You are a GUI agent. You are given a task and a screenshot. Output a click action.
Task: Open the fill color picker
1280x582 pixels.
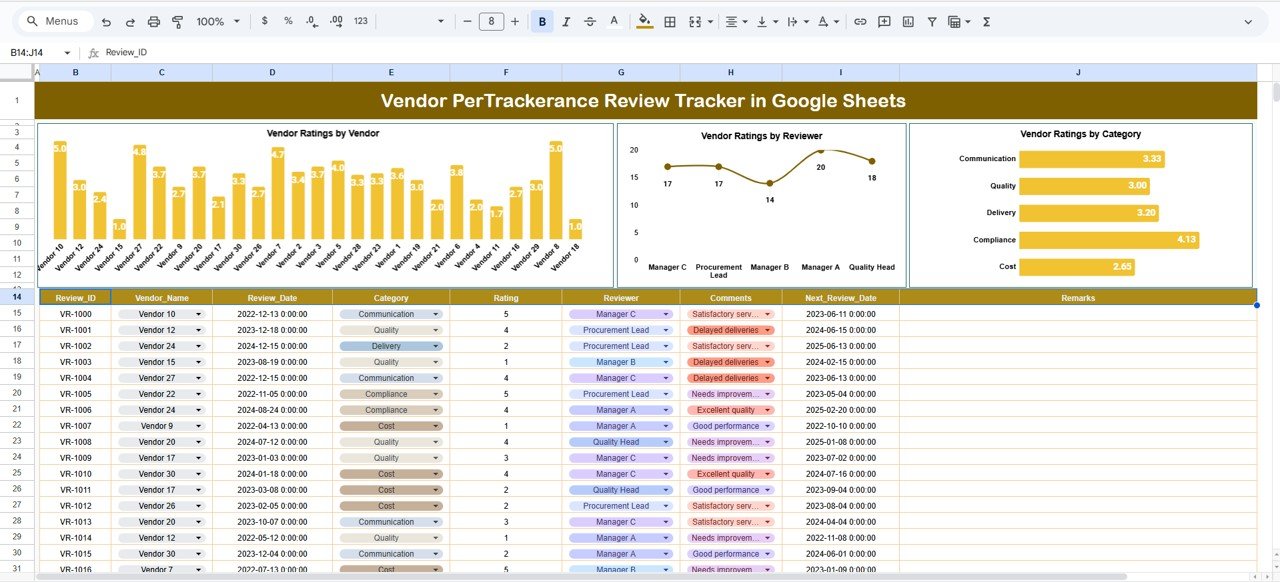(x=643, y=20)
